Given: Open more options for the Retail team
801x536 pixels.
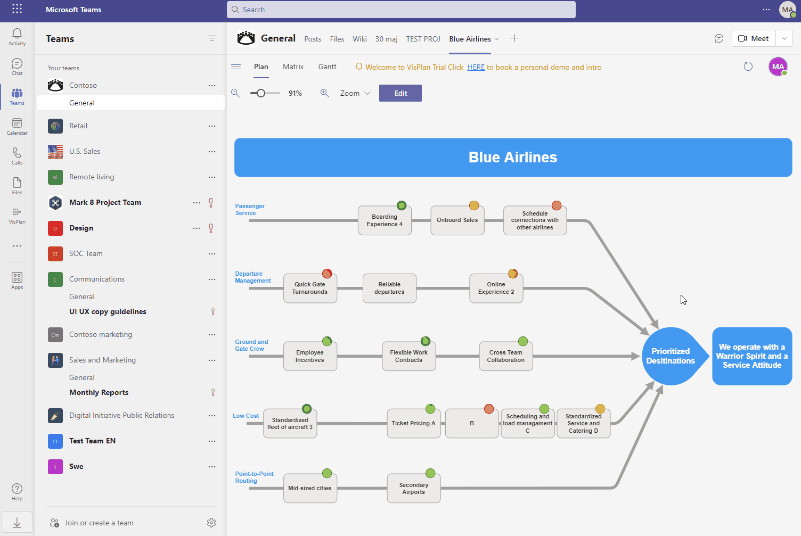Looking at the screenshot, I should point(212,126).
